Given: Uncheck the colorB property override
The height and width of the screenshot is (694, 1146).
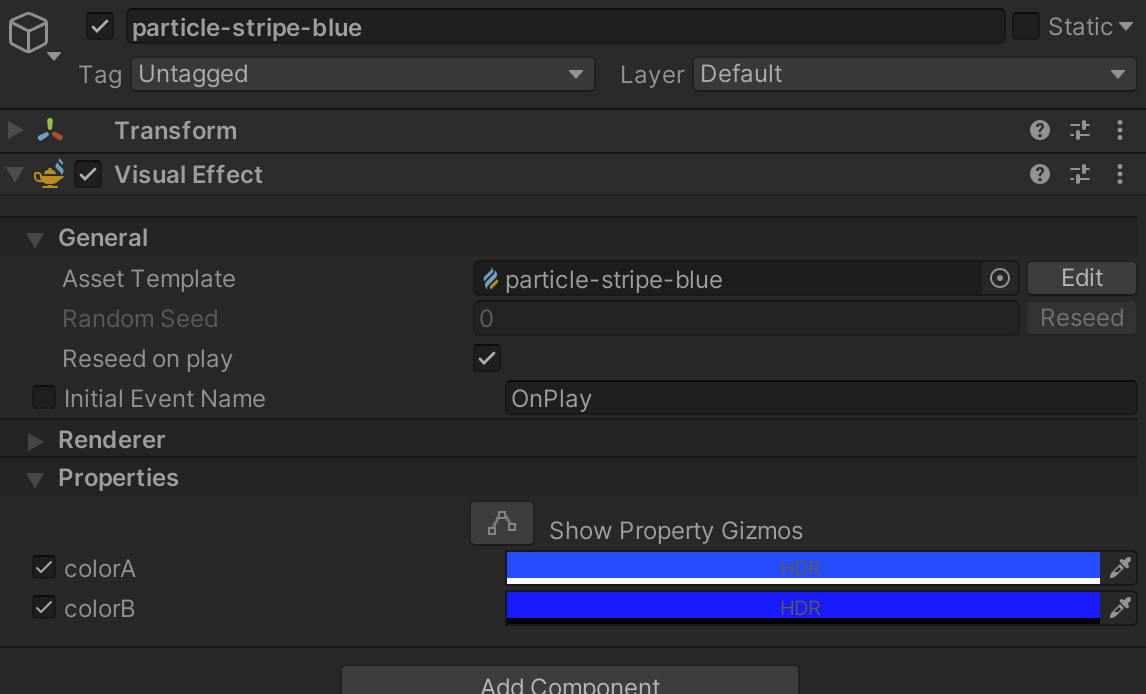Looking at the screenshot, I should pos(44,608).
